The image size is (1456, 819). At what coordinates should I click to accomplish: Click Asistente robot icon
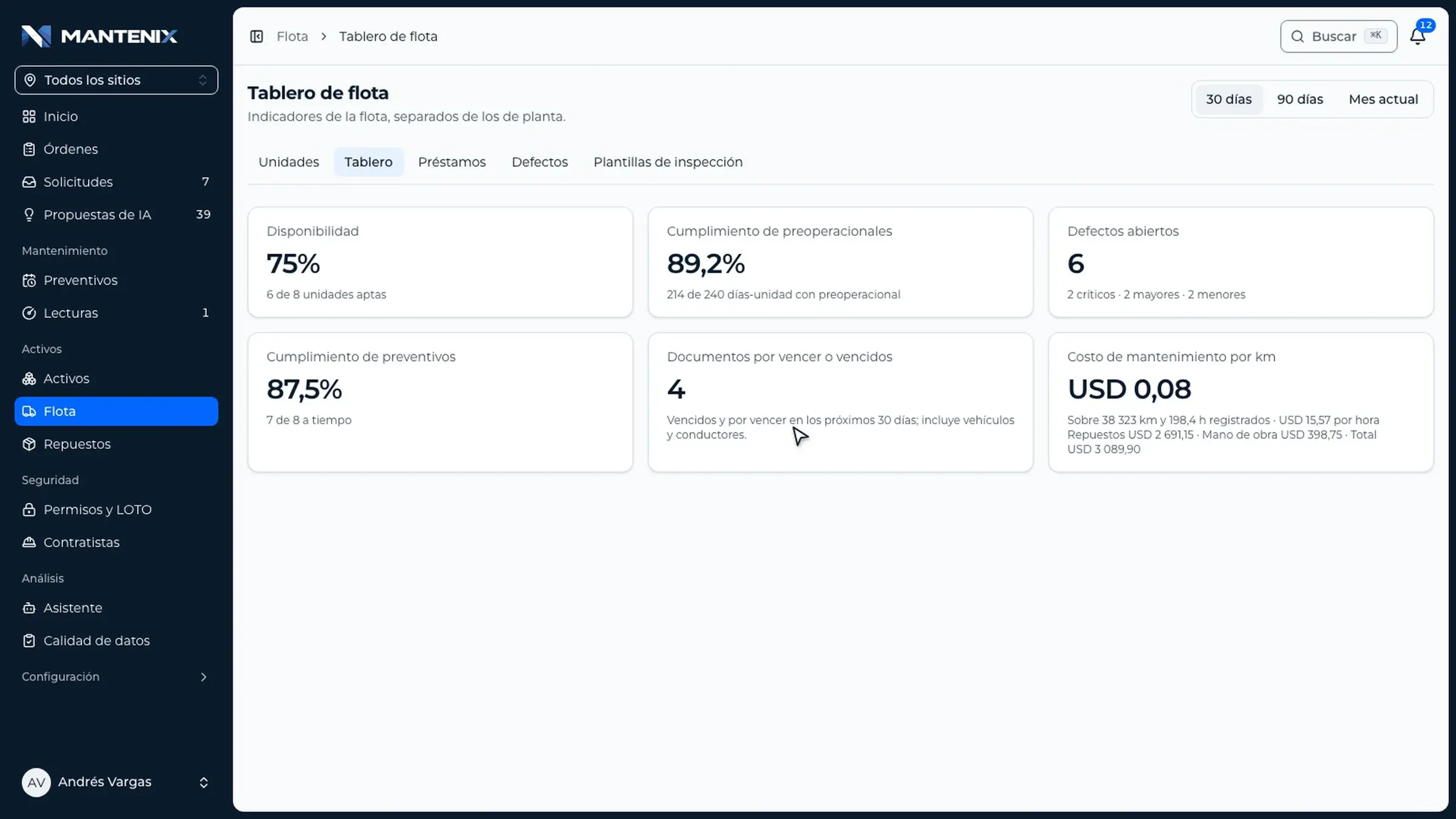29,608
